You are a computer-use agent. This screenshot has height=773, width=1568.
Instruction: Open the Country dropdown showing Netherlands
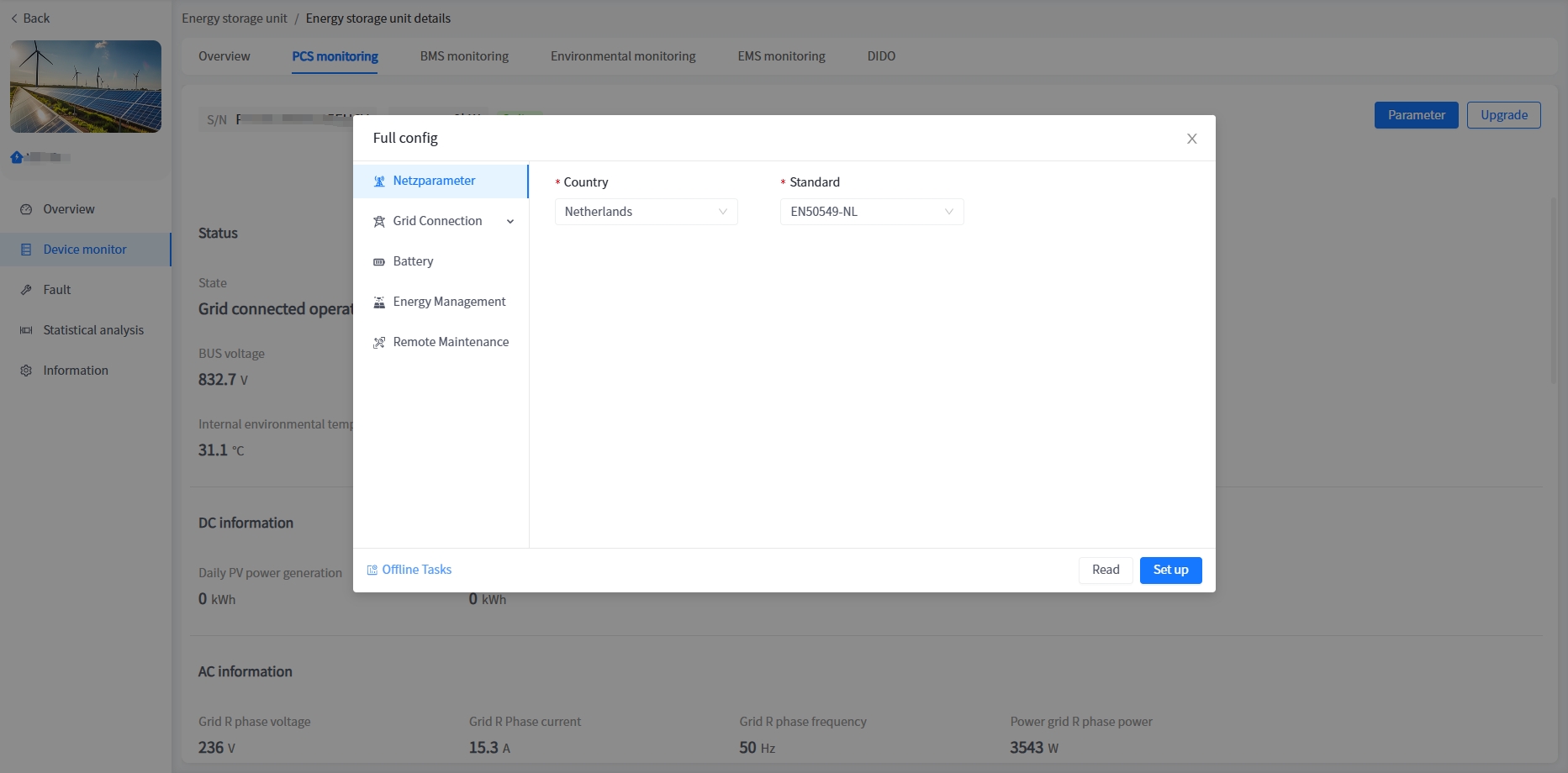click(x=645, y=212)
